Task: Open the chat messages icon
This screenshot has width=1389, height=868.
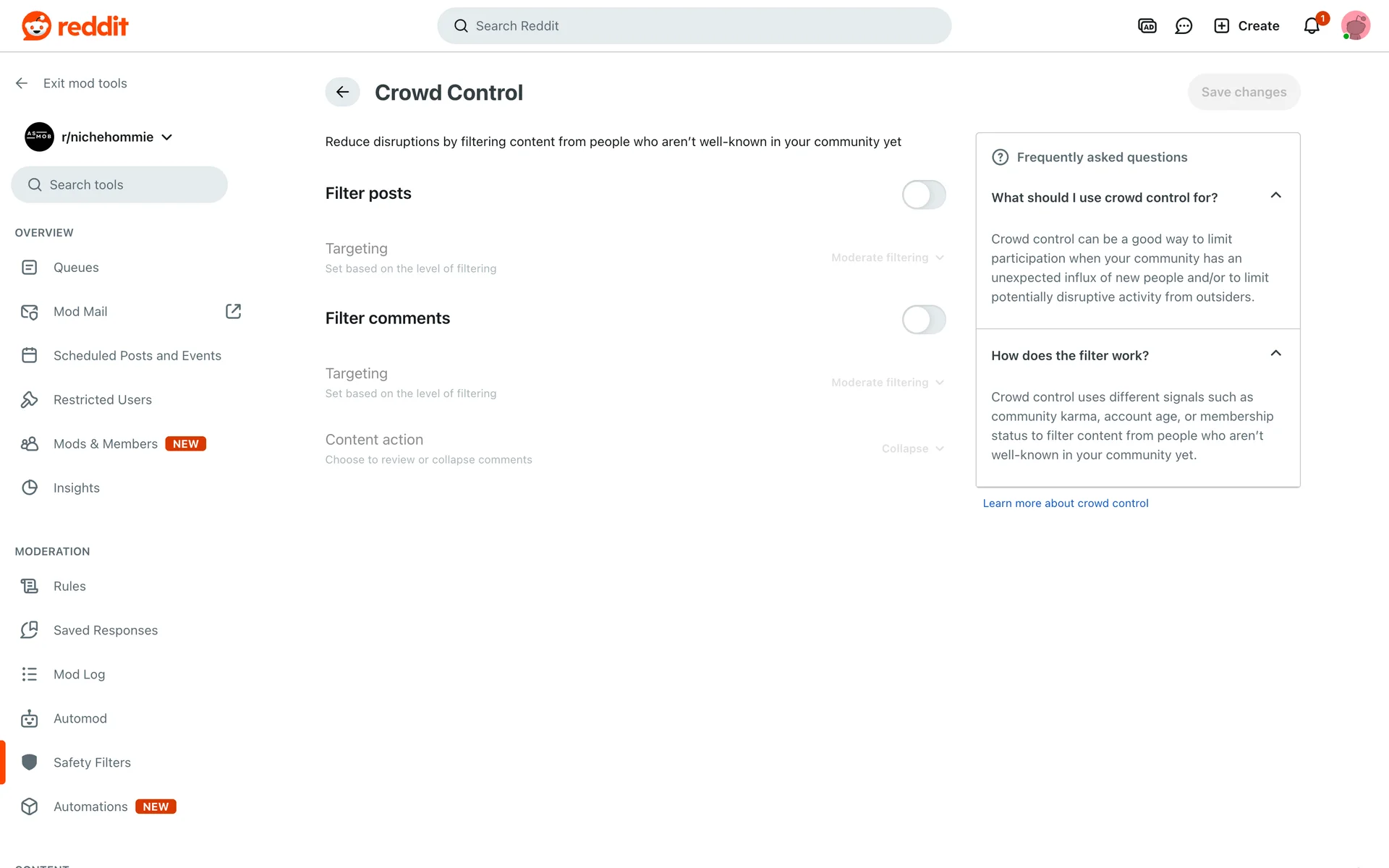Action: click(x=1184, y=26)
